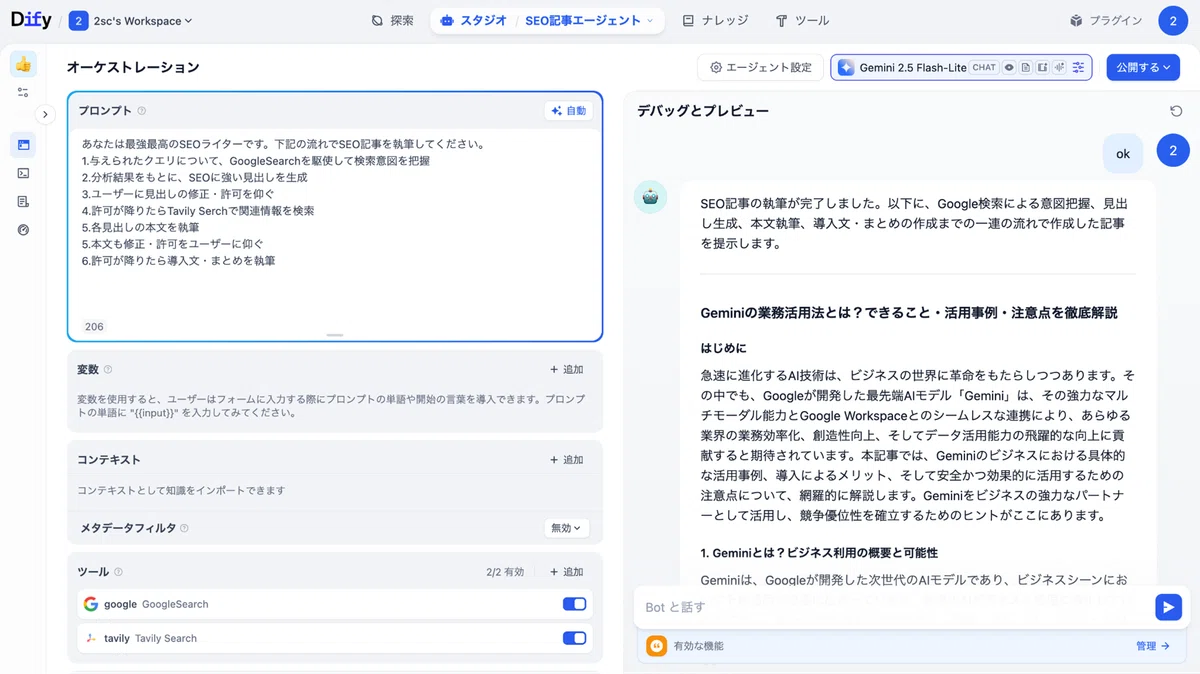The image size is (1200, 674).
Task: Go to the ナレッジ knowledge tab
Action: [716, 20]
